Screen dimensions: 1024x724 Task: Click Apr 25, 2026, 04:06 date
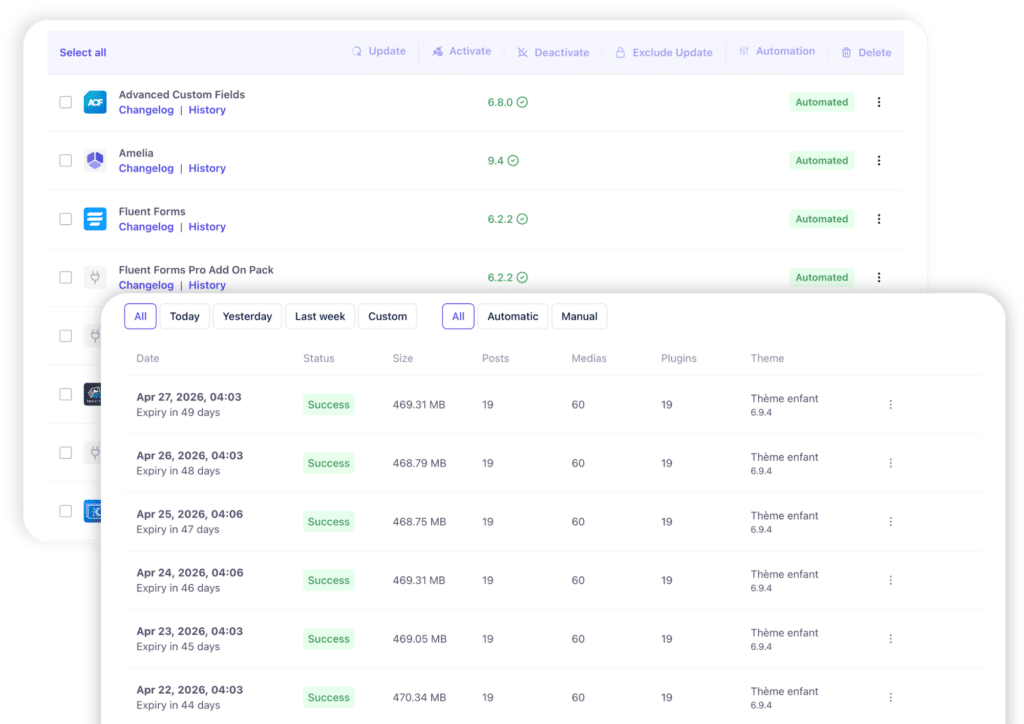pos(189,514)
